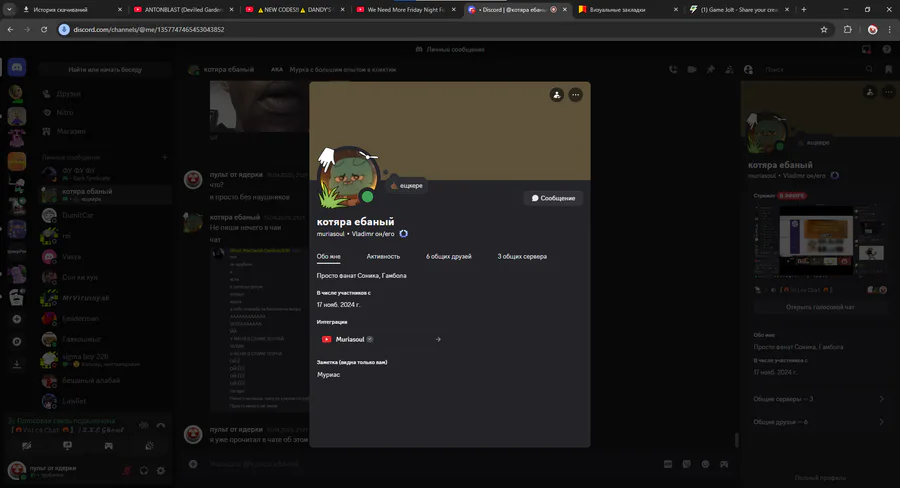Open DM with DumitCar
900x488 pixels.
105,215
